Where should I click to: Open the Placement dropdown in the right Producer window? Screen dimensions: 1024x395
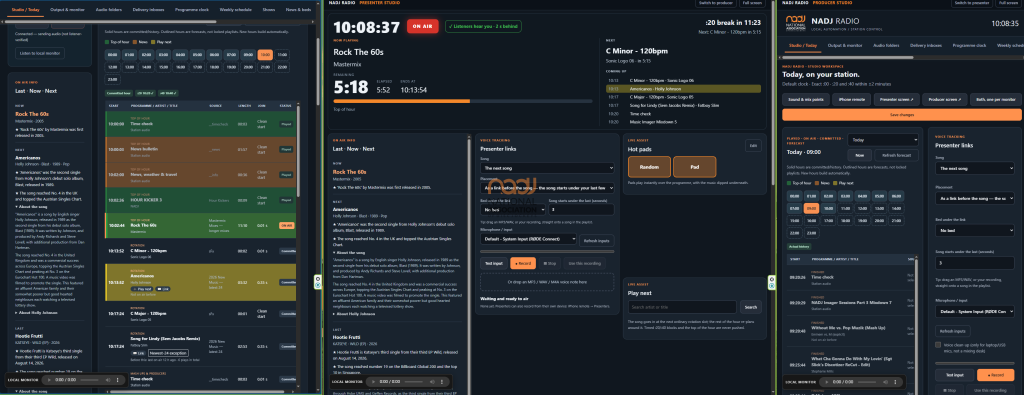[x=975, y=198]
